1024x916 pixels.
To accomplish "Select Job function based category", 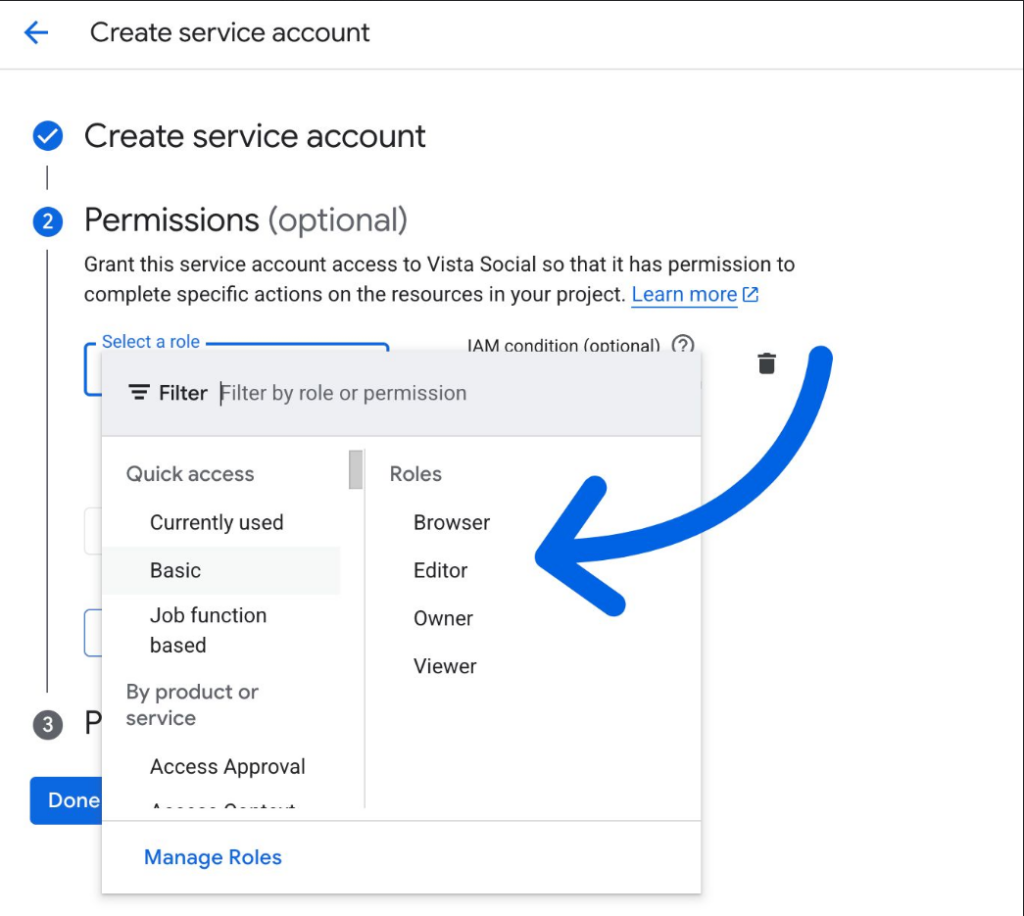I will [x=208, y=630].
